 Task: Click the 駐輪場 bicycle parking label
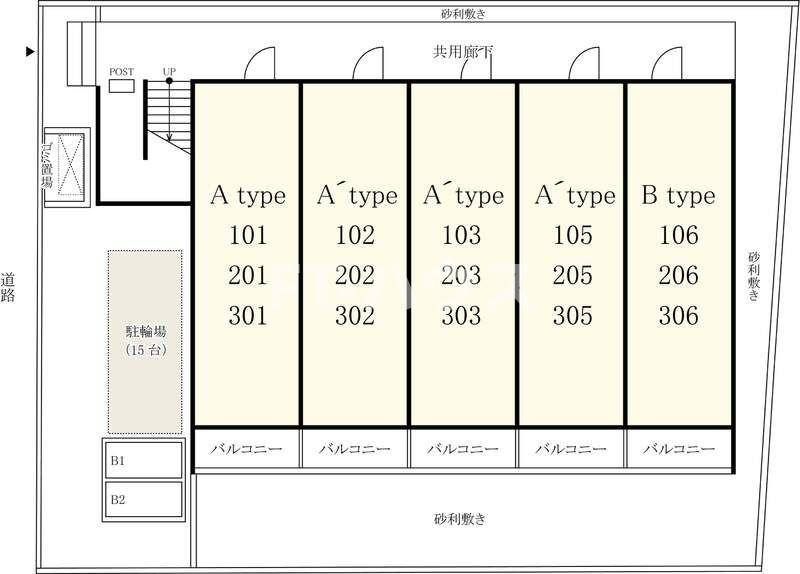point(146,332)
